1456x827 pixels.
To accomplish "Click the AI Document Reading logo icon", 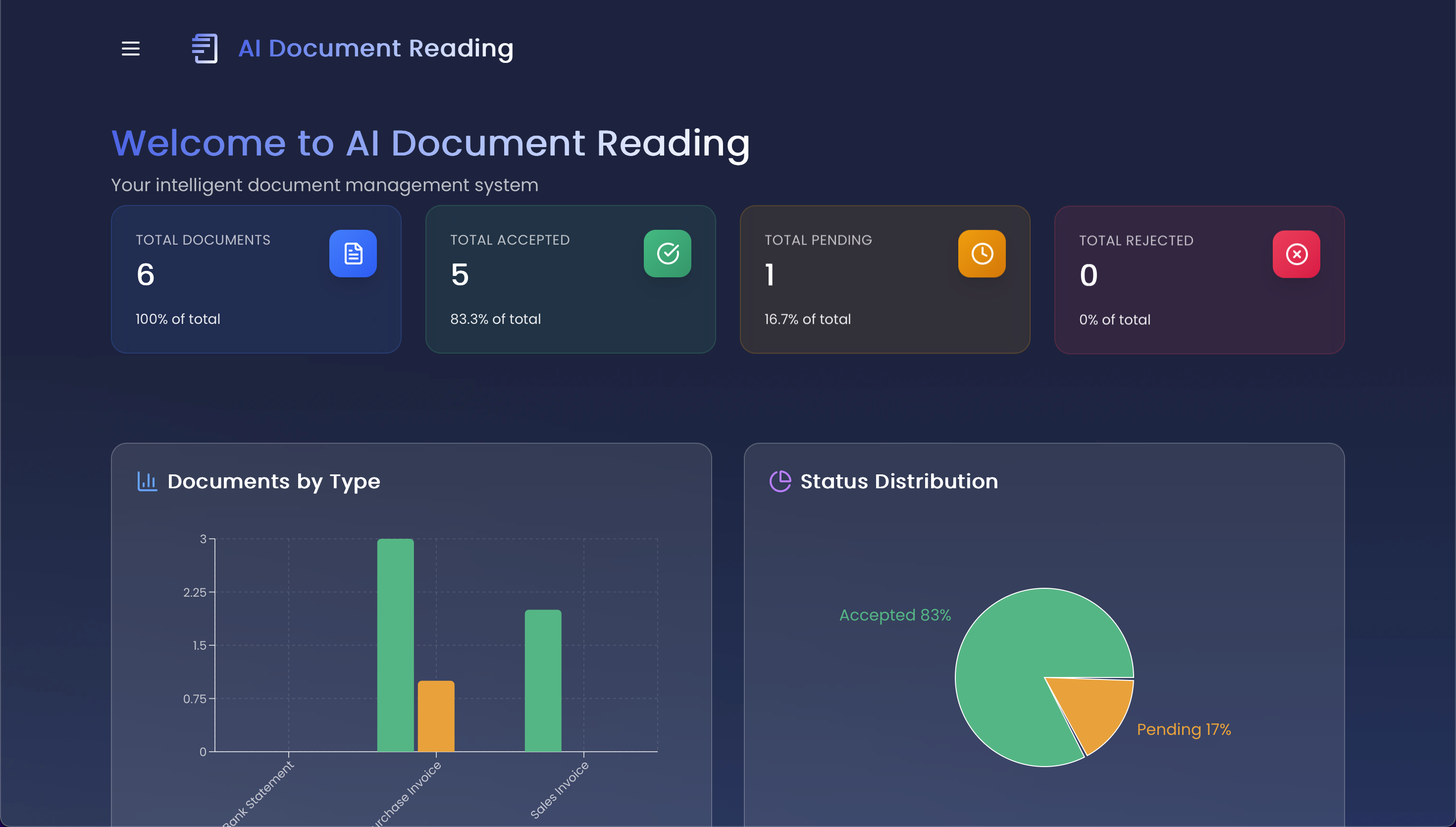I will [205, 49].
